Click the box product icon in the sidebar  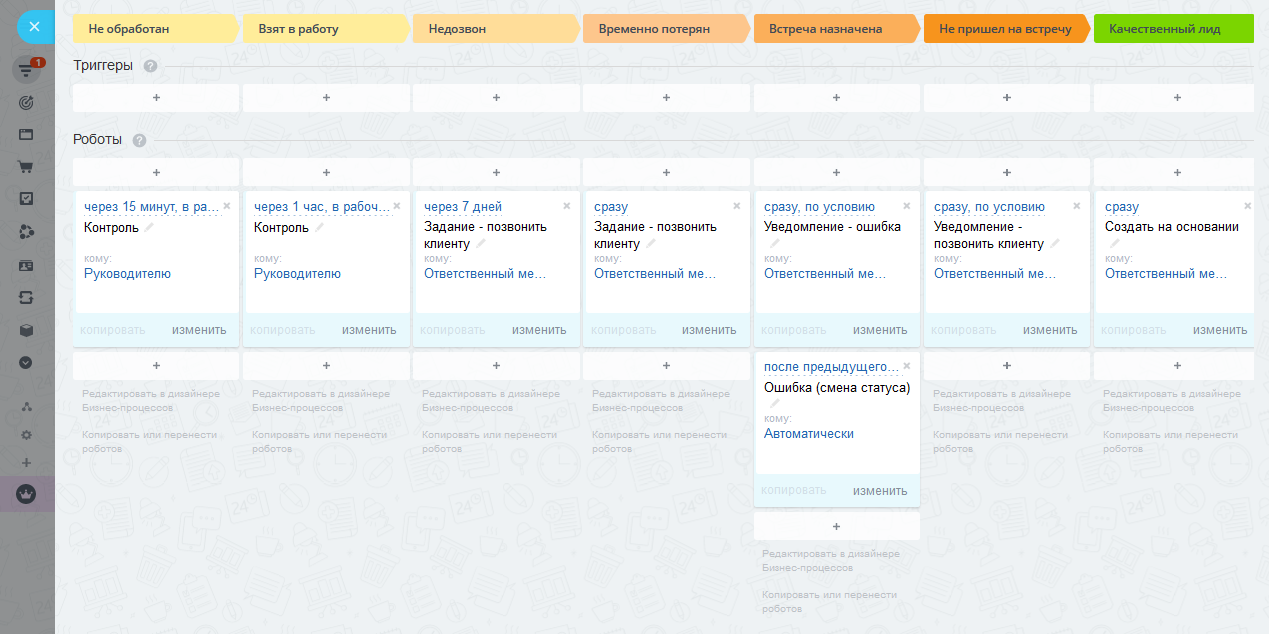point(27,331)
